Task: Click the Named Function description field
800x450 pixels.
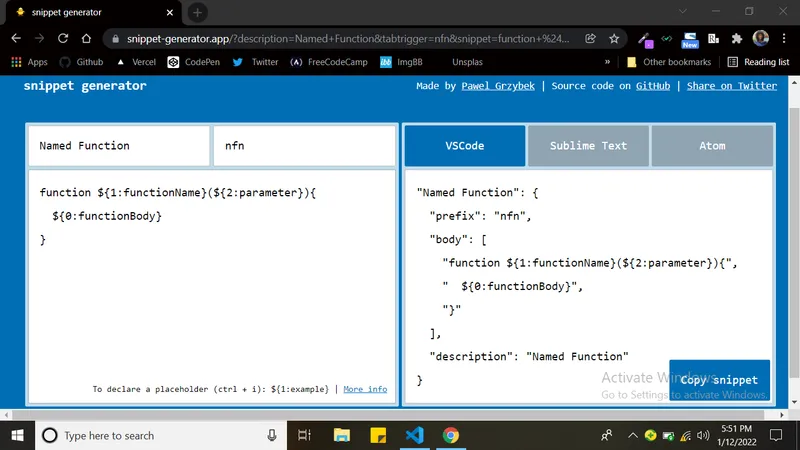Action: pyautogui.click(x=119, y=146)
